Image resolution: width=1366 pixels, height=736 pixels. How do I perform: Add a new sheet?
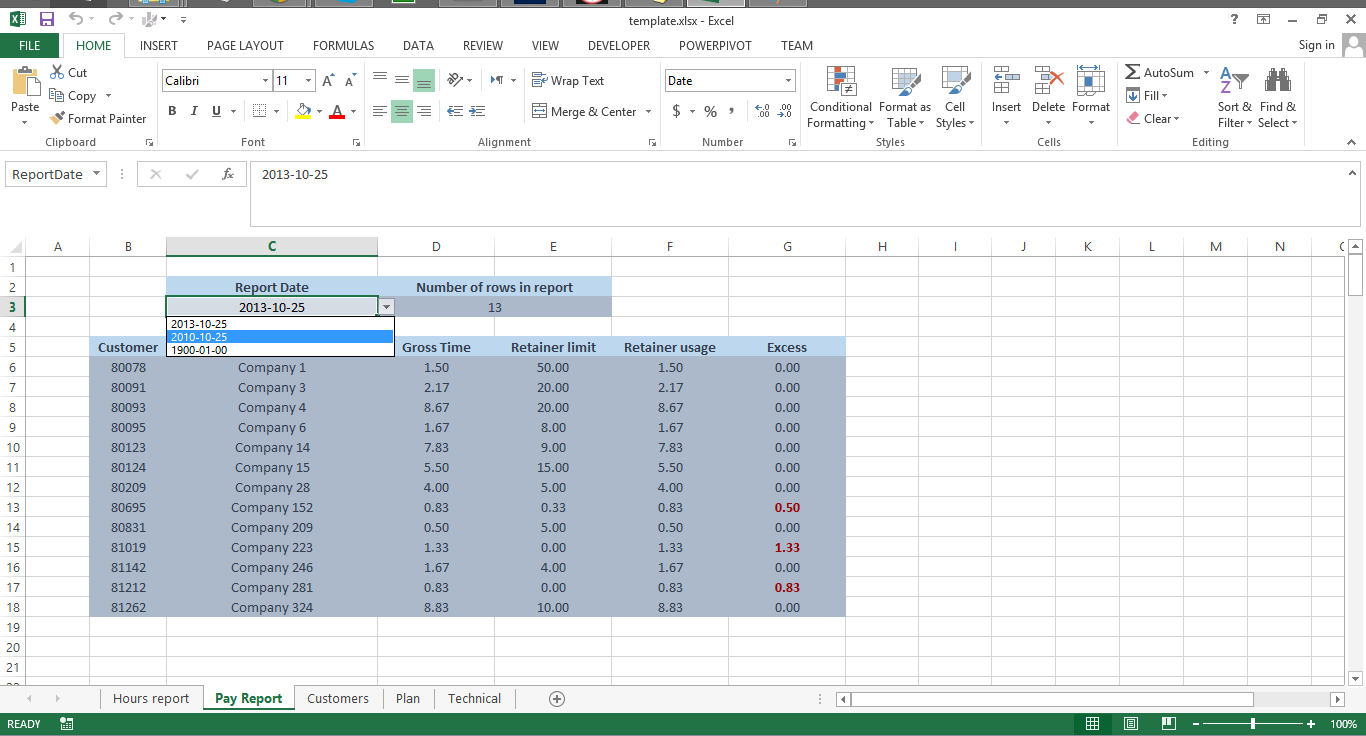pyautogui.click(x=557, y=698)
